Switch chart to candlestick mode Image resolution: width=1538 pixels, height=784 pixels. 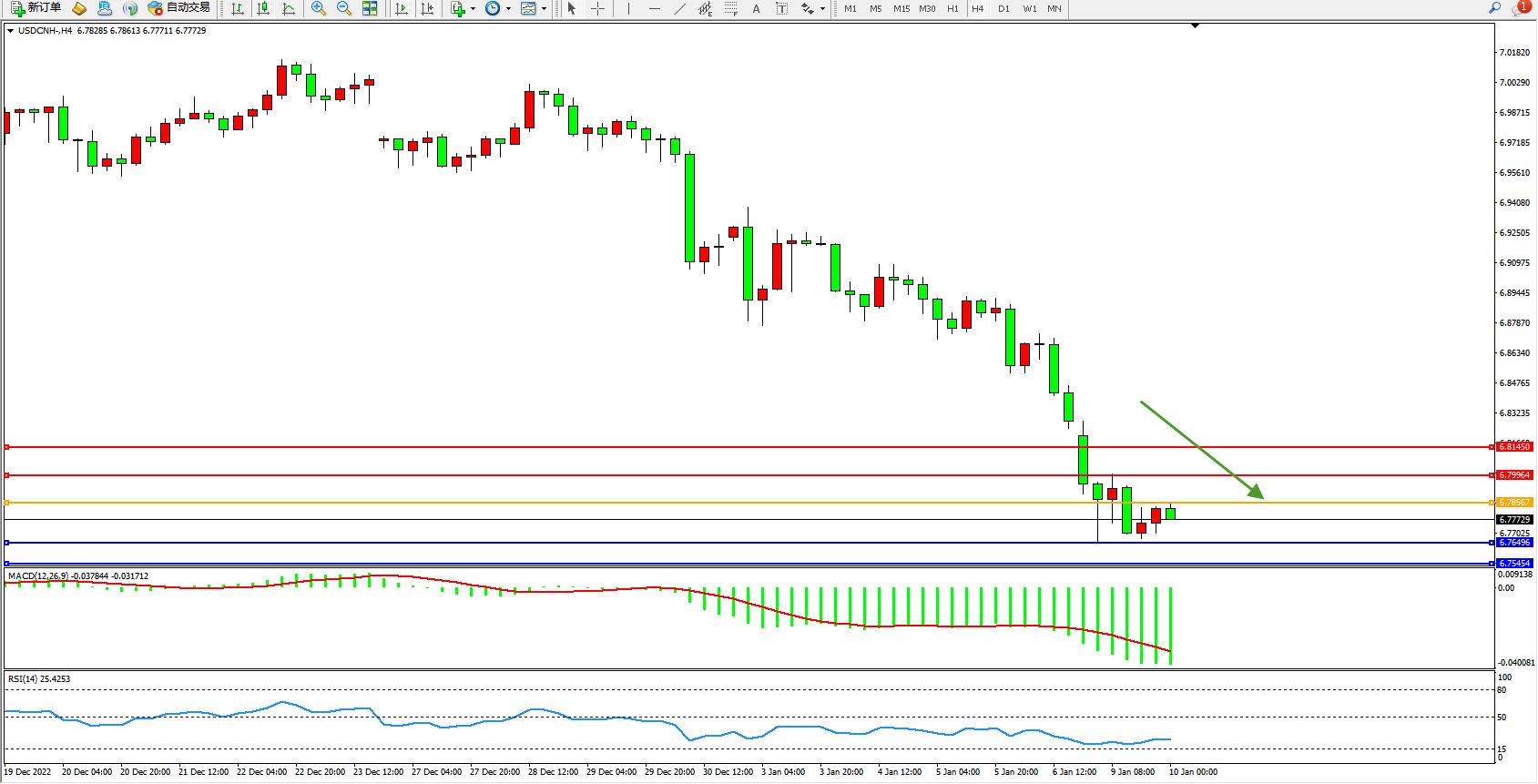click(x=263, y=8)
